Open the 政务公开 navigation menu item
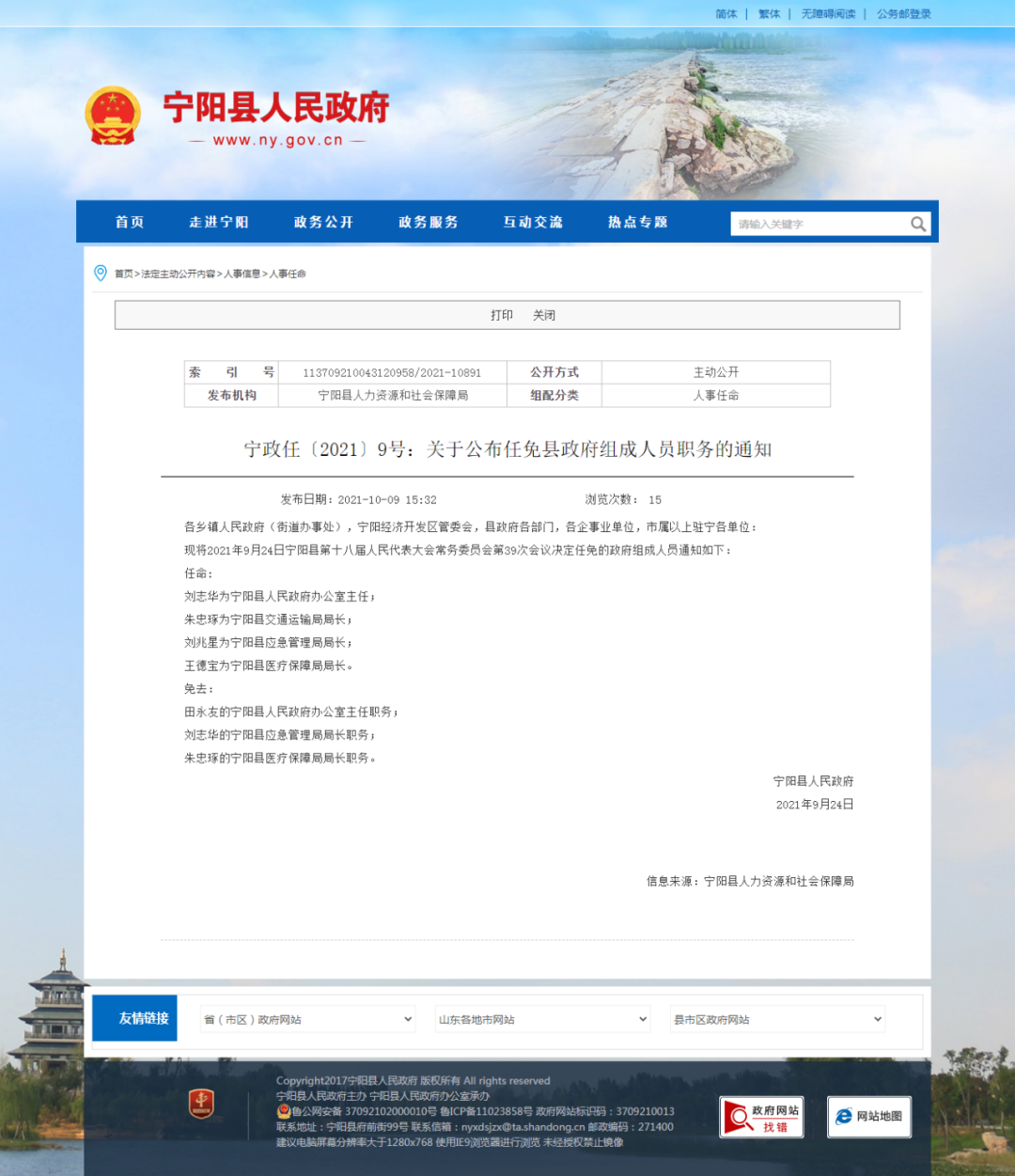1015x1176 pixels. coord(323,222)
